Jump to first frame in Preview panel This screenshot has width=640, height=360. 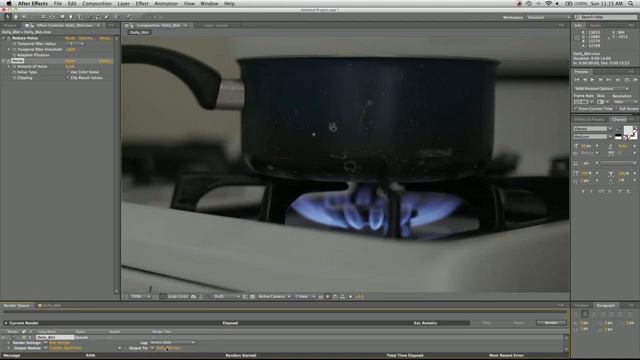(x=577, y=80)
